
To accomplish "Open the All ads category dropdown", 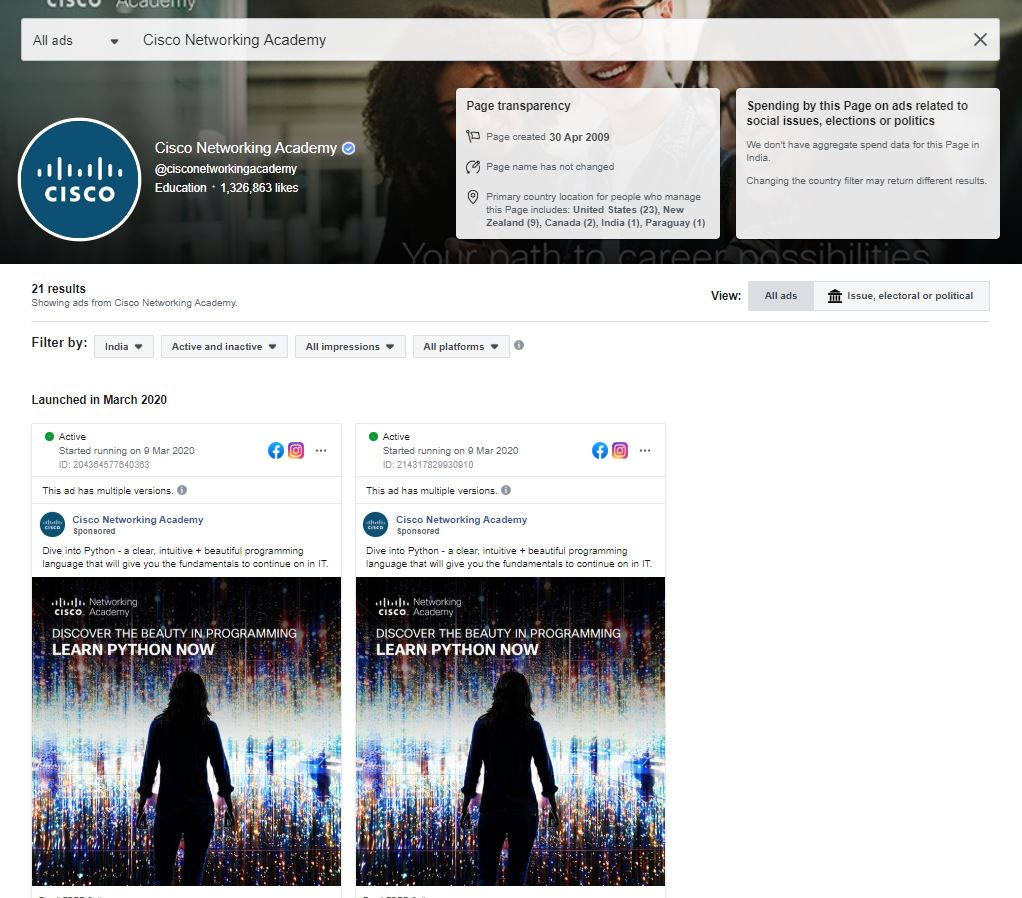I will pos(75,40).
